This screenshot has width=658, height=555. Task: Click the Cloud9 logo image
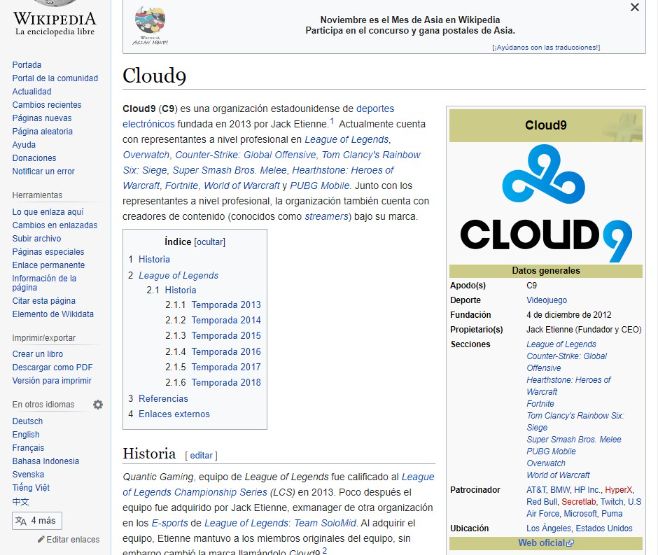(x=546, y=203)
